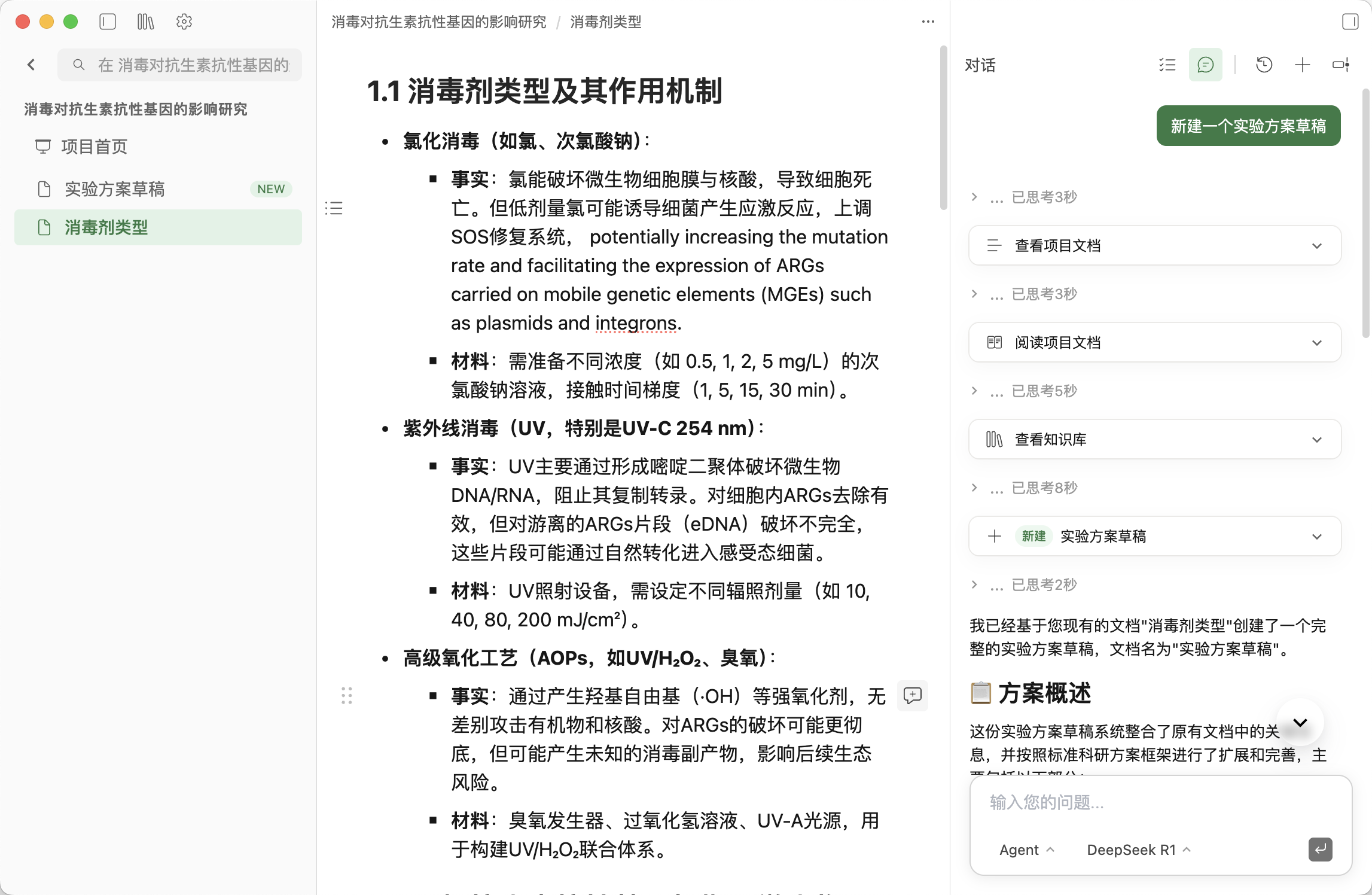Start new conversation with plus icon
The image size is (1372, 895).
point(1302,65)
